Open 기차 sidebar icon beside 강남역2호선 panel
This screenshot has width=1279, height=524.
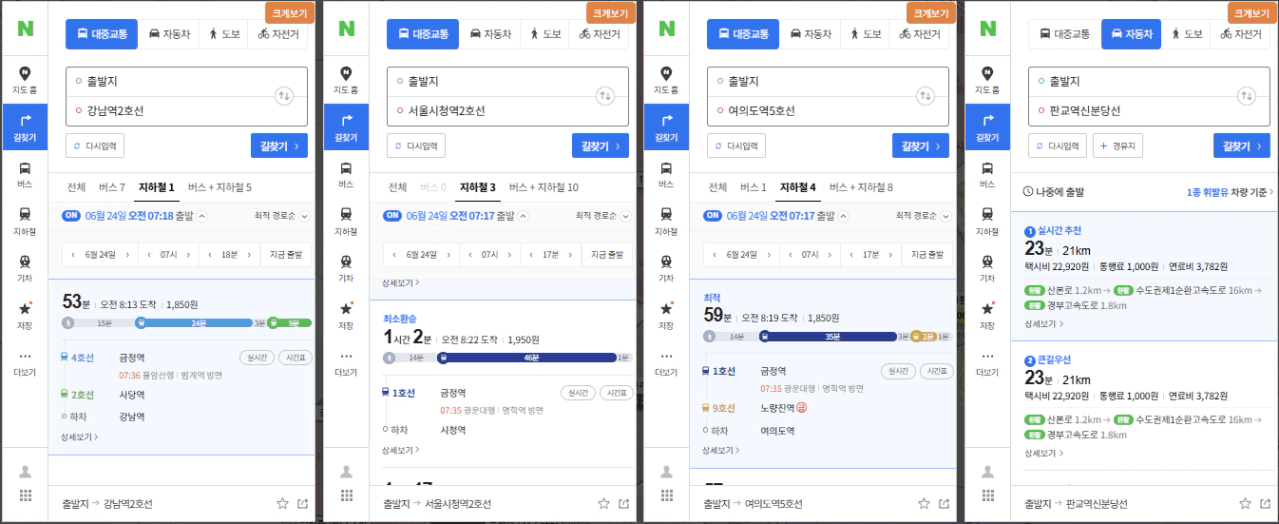25,267
